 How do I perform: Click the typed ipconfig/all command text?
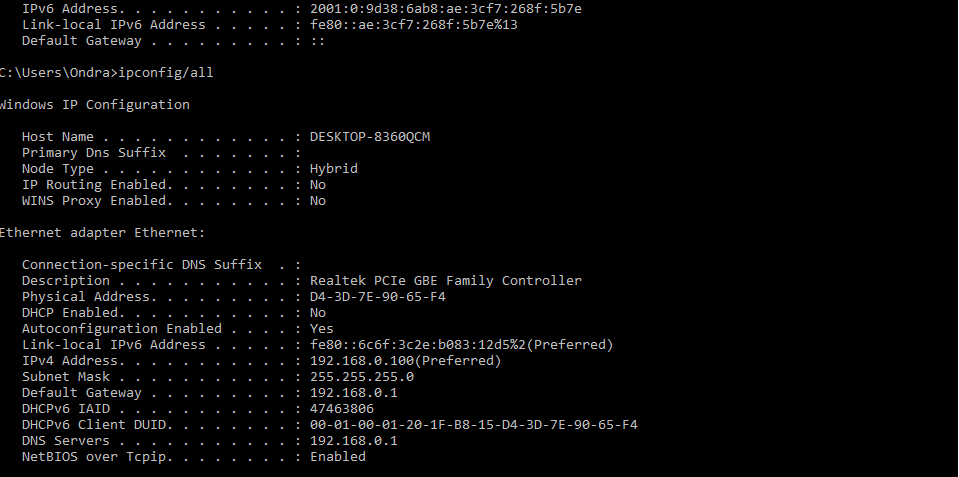pyautogui.click(x=164, y=73)
